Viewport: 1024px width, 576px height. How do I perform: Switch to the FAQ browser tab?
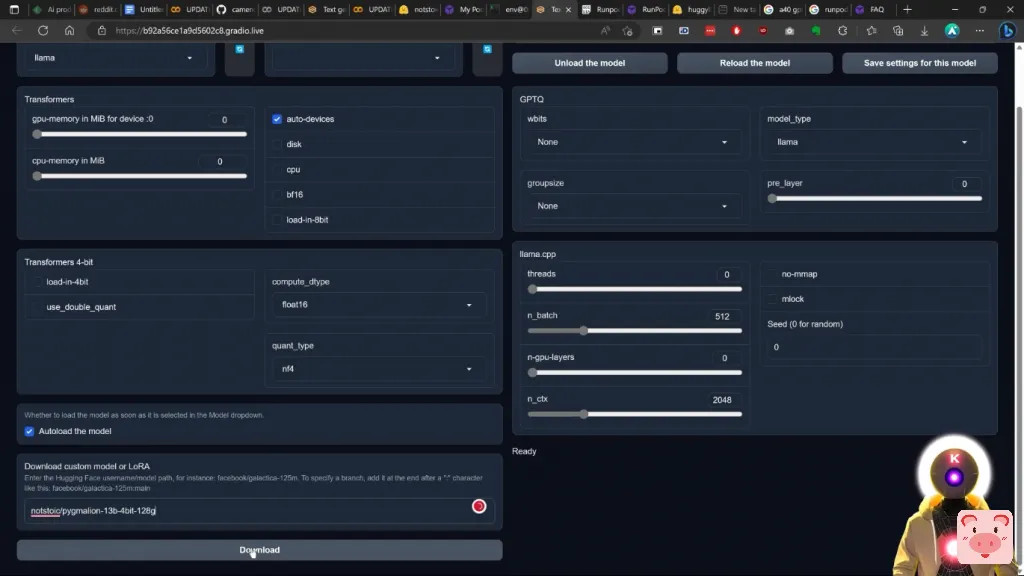(x=870, y=9)
